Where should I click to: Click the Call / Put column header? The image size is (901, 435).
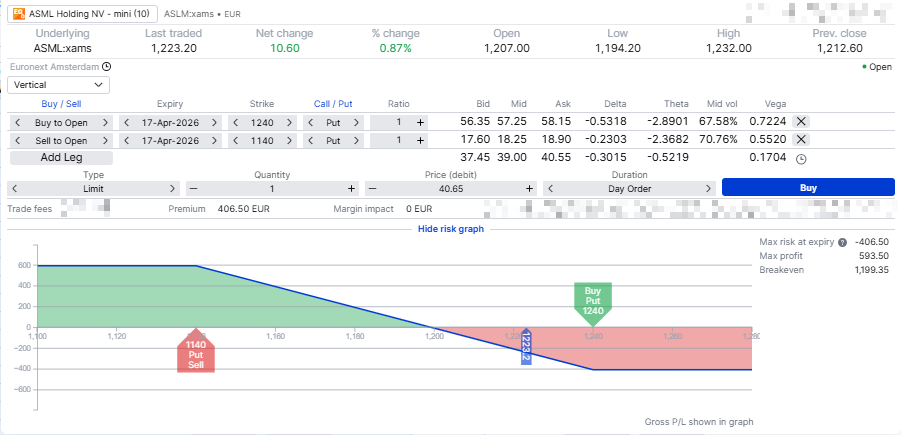pyautogui.click(x=333, y=104)
